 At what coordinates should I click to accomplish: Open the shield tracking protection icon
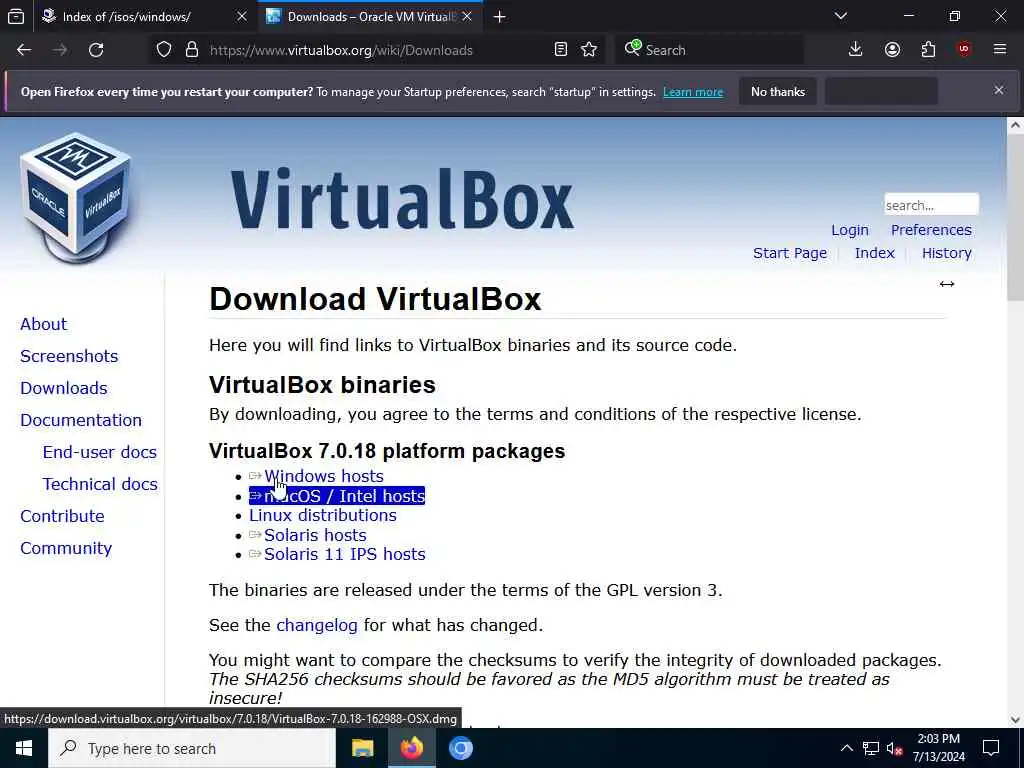point(164,50)
